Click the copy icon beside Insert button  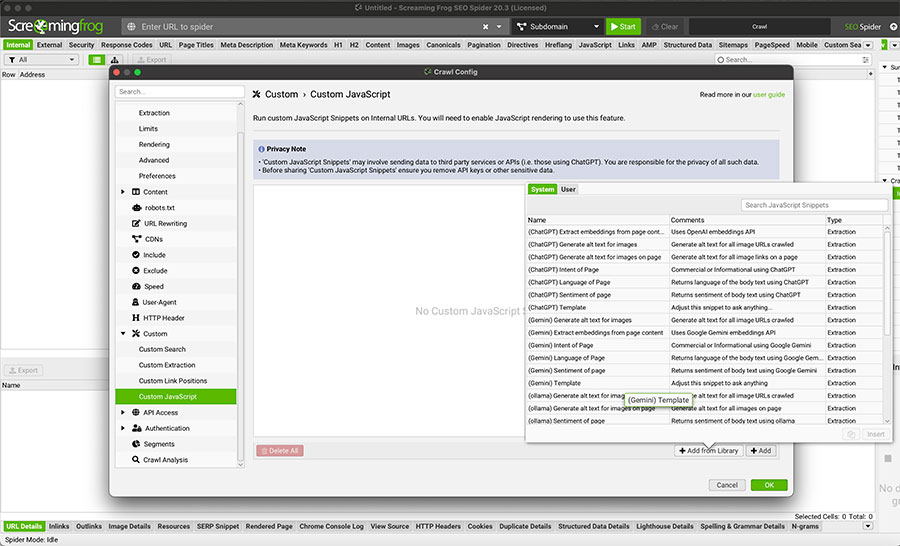851,435
